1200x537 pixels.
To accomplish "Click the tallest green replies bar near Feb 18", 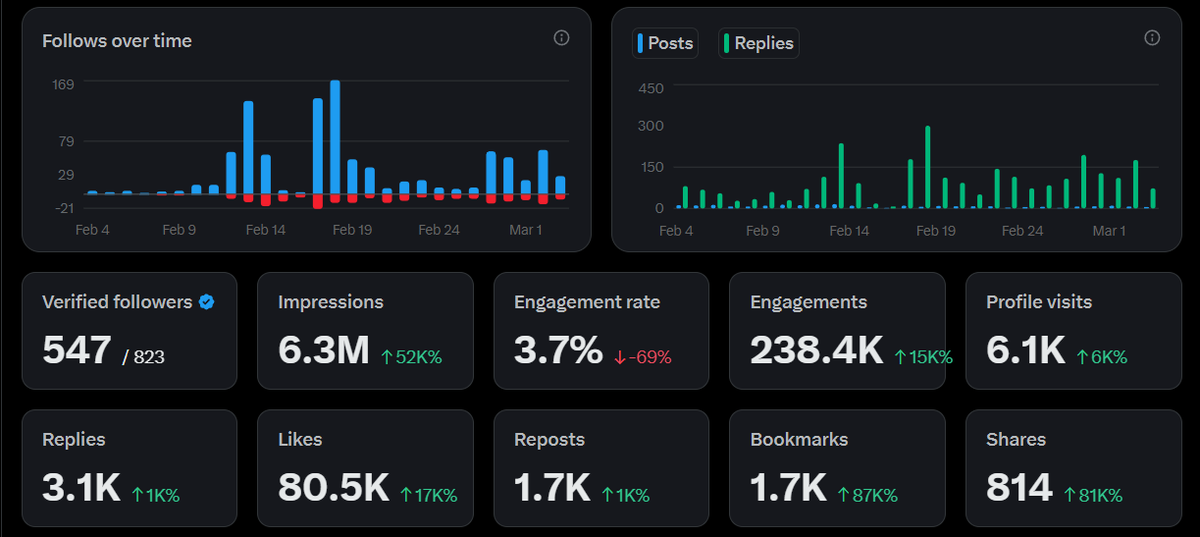I will (928, 167).
